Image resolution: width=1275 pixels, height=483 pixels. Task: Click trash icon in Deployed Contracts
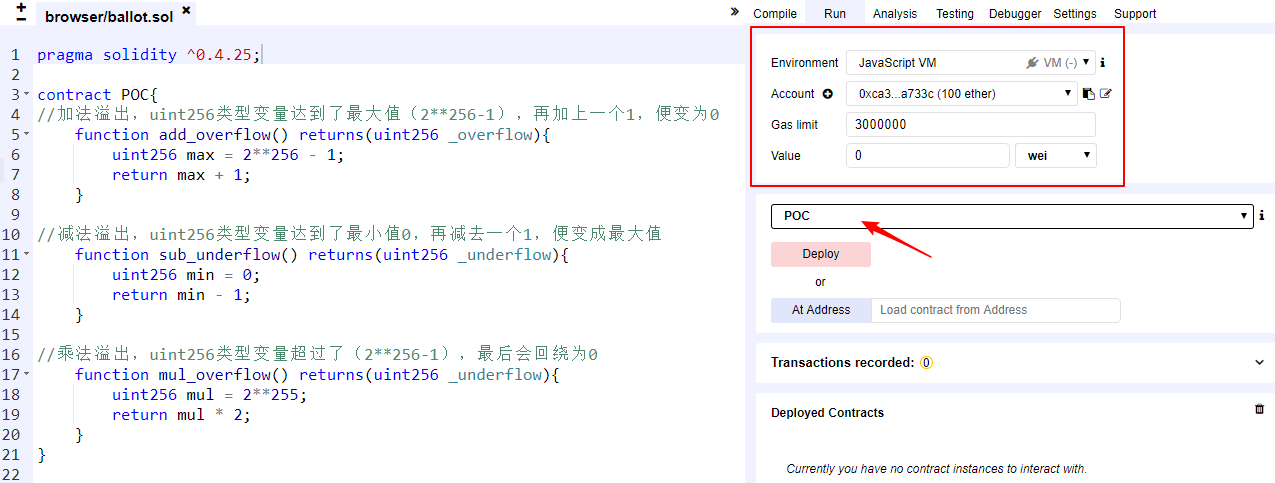coord(1259,409)
